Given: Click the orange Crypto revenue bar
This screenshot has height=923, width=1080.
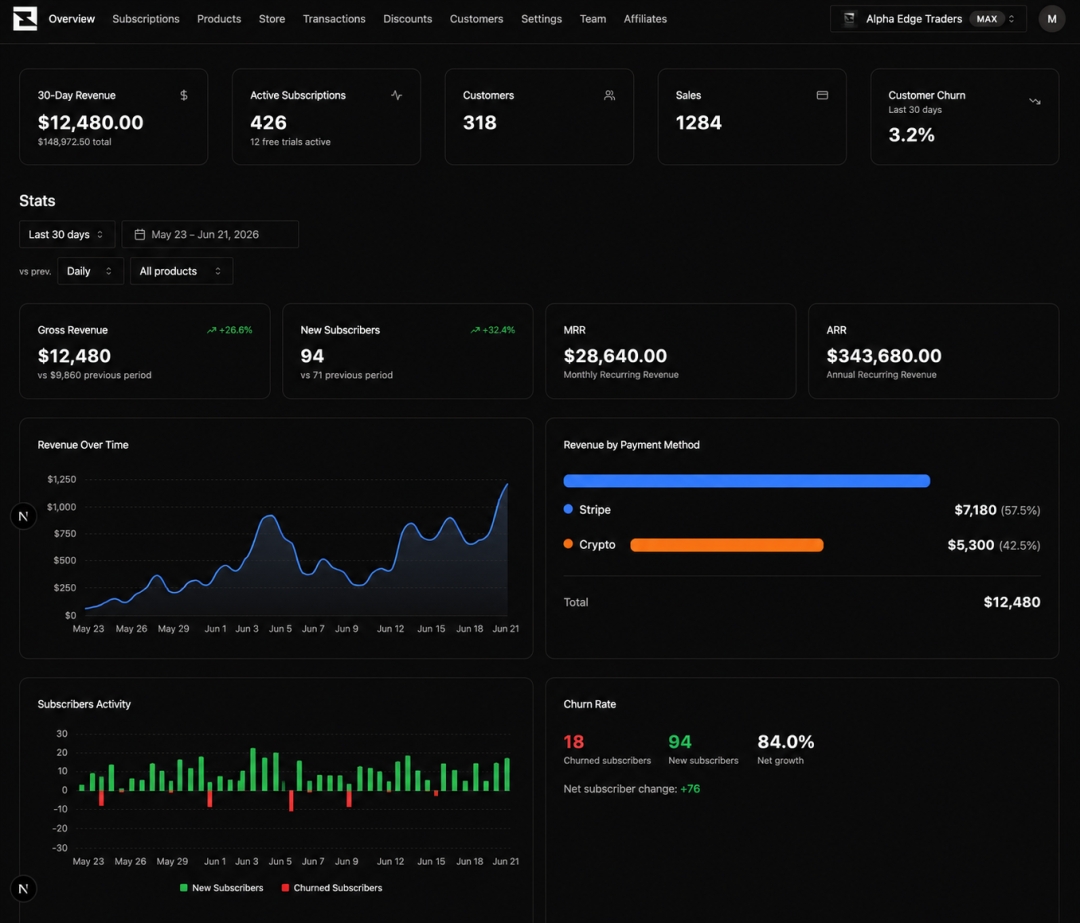Looking at the screenshot, I should 727,545.
